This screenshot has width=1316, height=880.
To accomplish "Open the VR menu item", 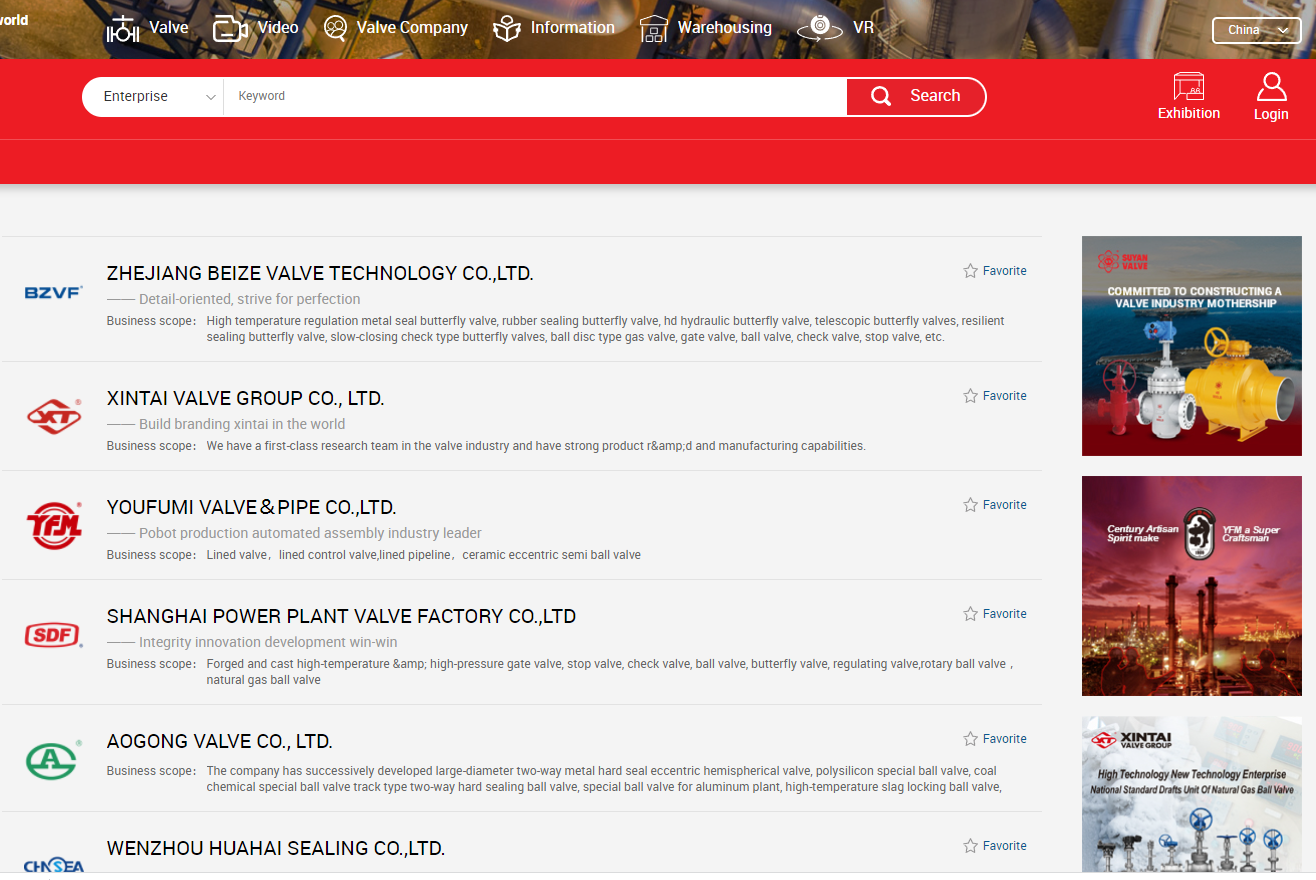I will [x=864, y=28].
